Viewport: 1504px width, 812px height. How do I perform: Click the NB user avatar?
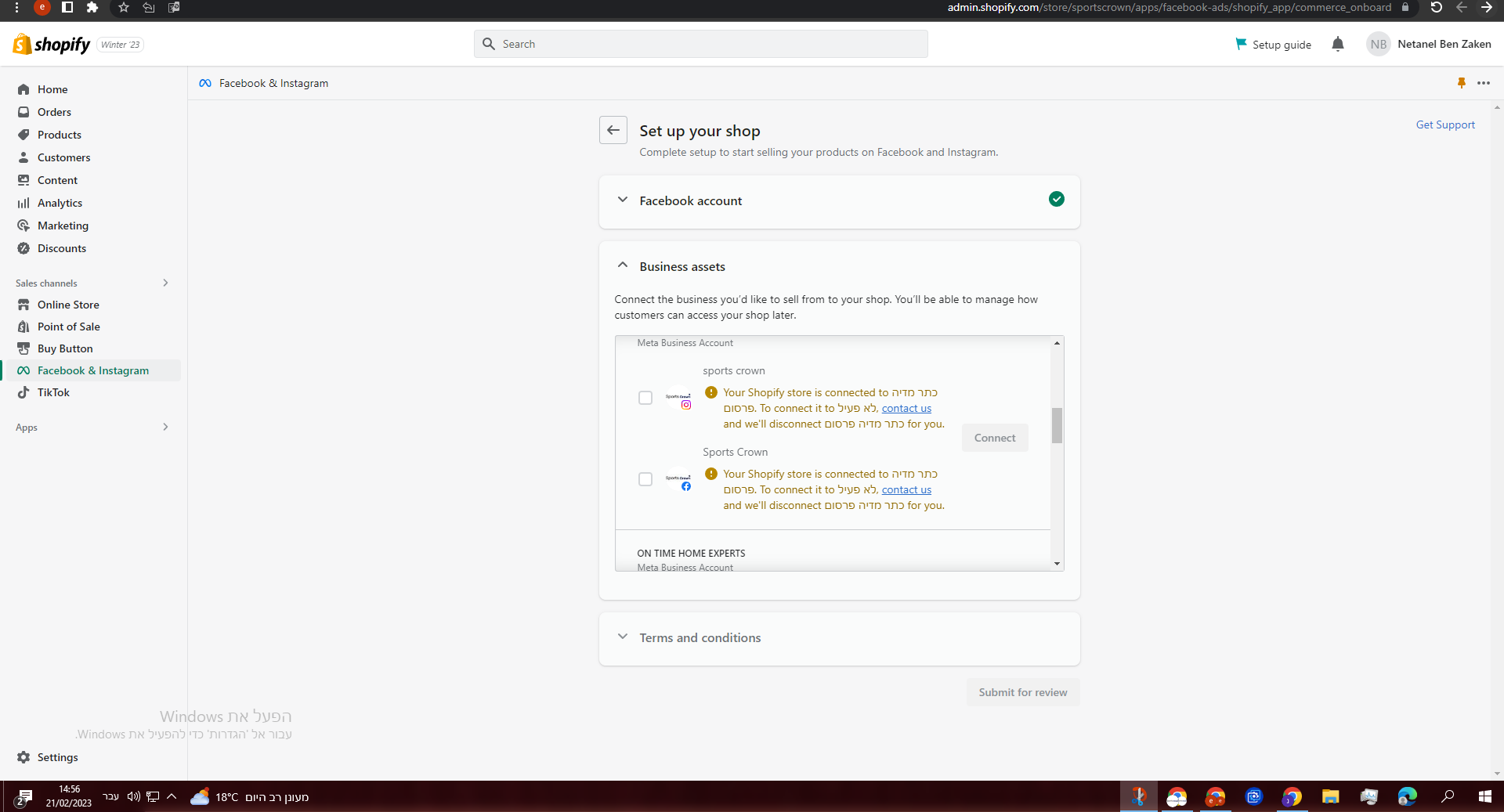pyautogui.click(x=1379, y=45)
